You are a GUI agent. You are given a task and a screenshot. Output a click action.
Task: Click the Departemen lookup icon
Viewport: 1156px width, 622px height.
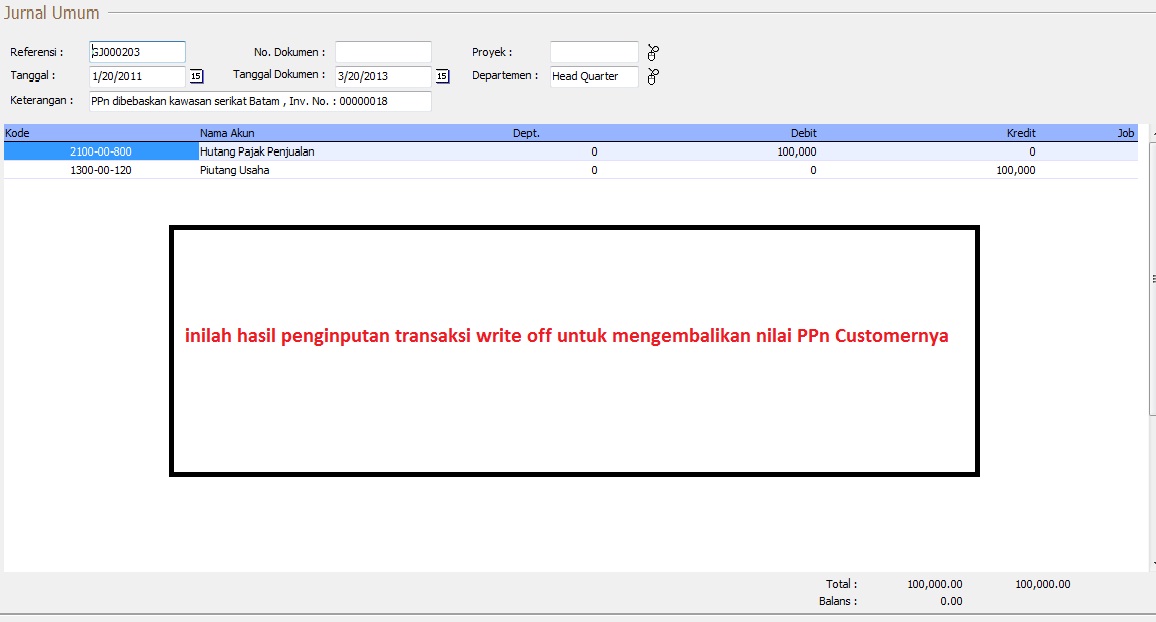click(x=654, y=77)
